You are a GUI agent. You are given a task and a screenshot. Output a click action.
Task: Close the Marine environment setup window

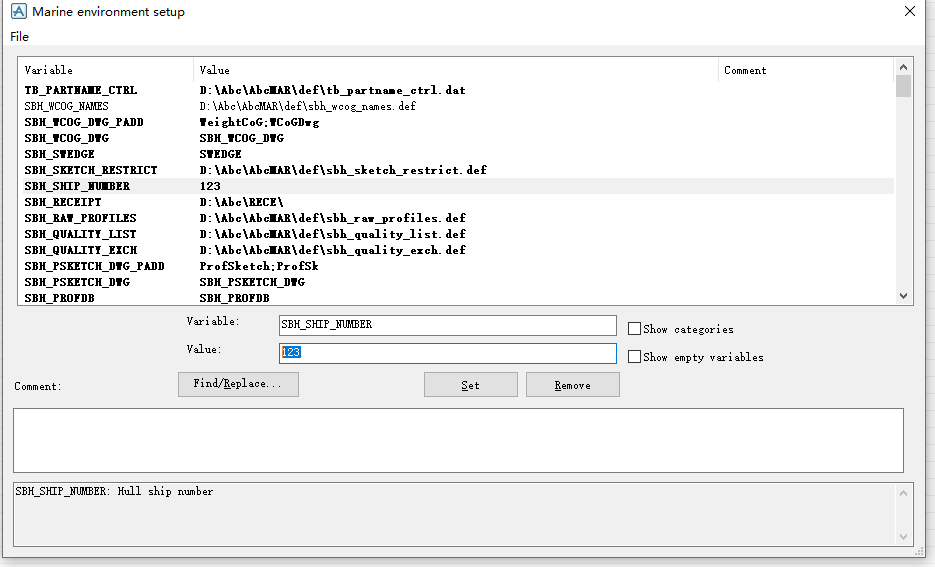coord(909,12)
